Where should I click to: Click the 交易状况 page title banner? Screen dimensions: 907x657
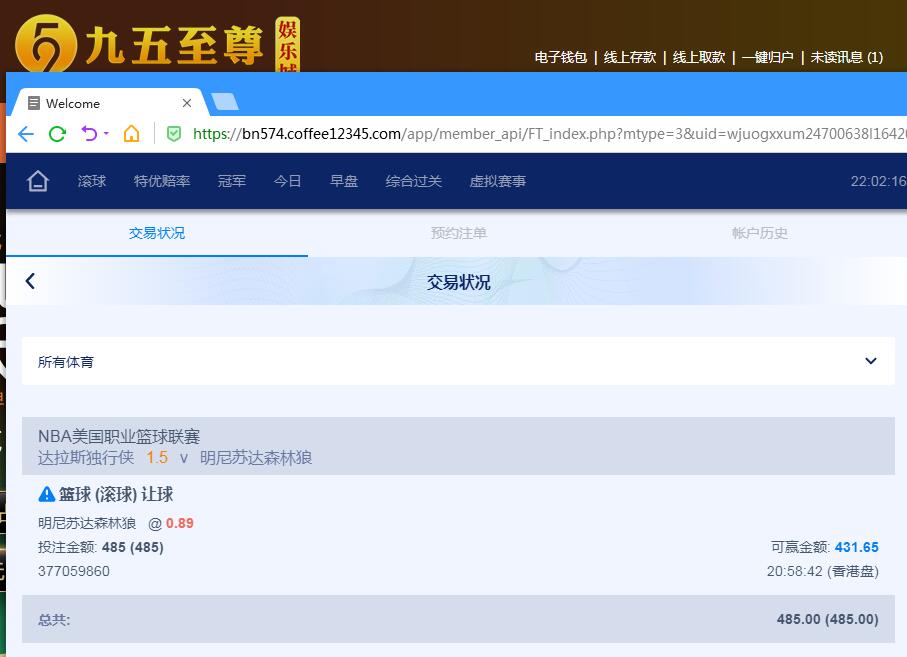(459, 282)
